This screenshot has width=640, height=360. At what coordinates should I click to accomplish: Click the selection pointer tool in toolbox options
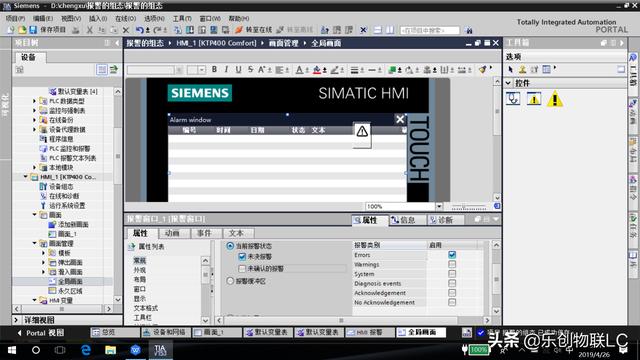coord(510,70)
